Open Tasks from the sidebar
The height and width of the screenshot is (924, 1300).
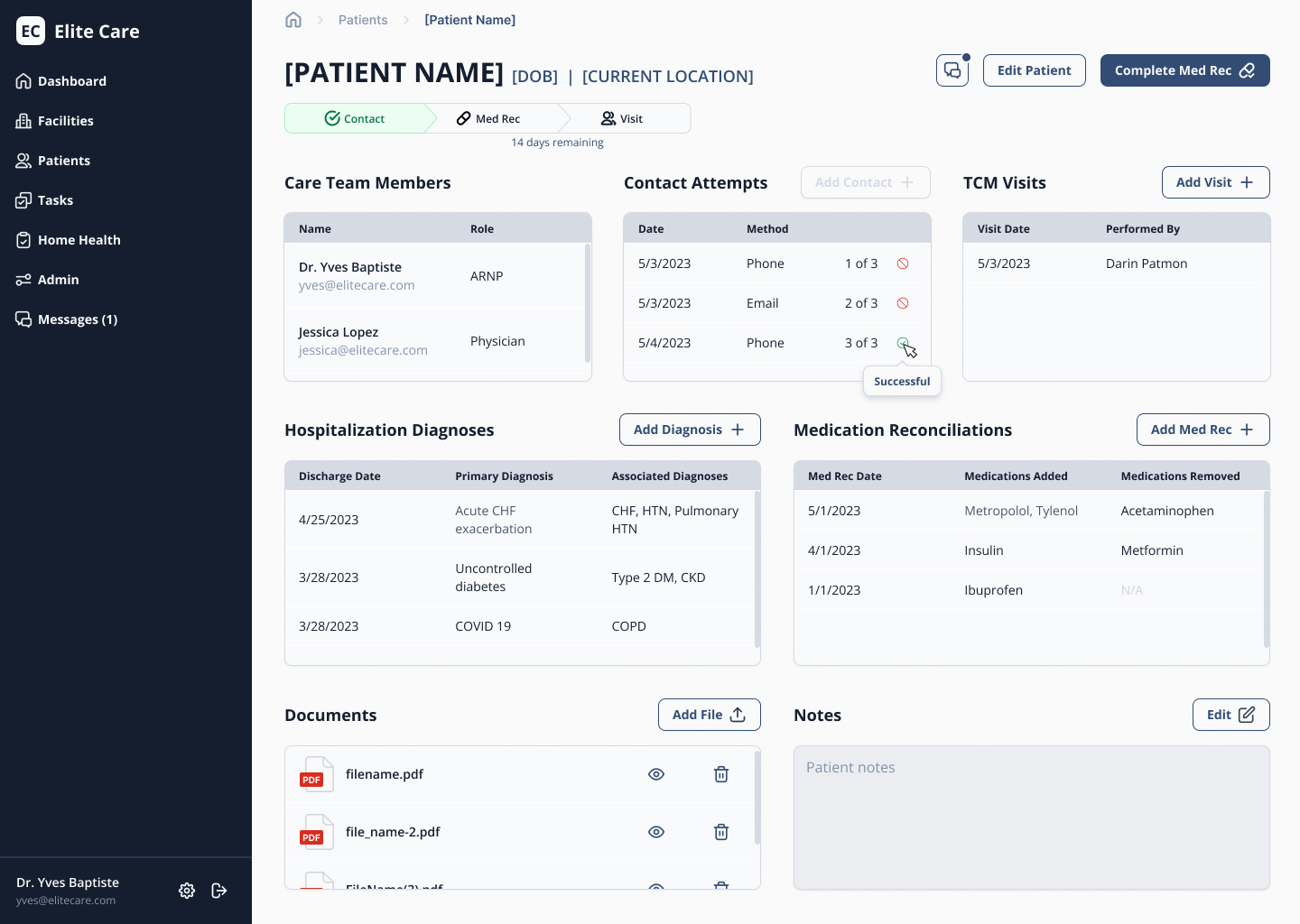point(55,200)
